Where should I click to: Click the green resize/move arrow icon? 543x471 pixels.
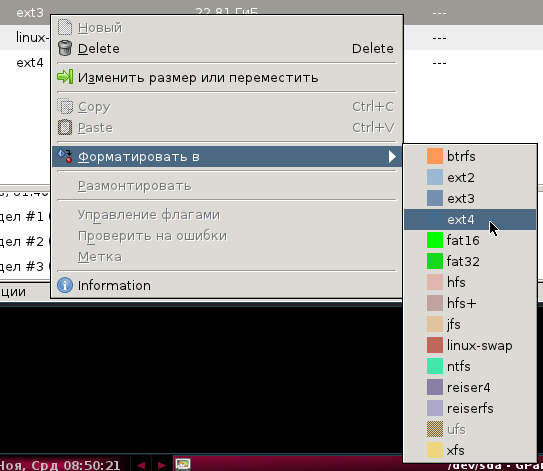[x=65, y=77]
